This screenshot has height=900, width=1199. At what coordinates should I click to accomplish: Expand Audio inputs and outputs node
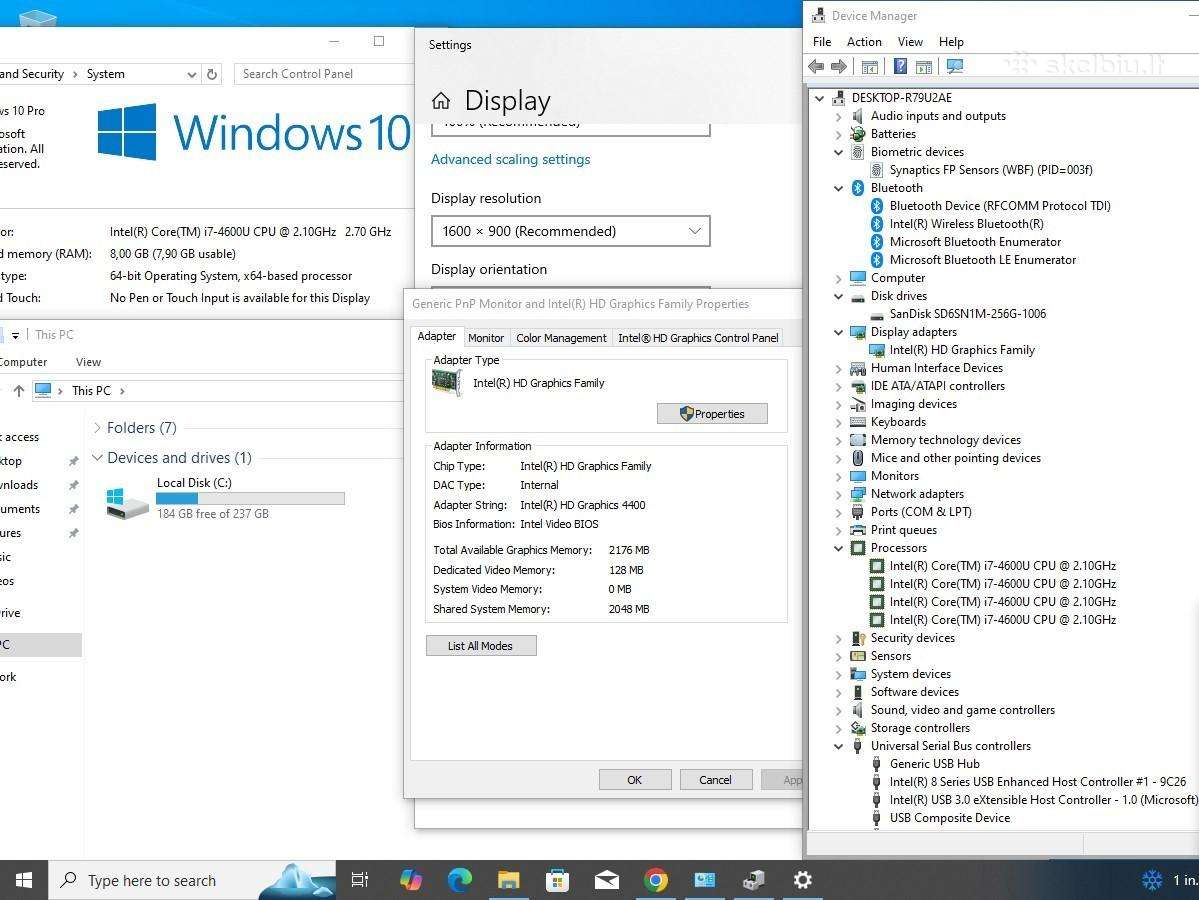coord(839,116)
